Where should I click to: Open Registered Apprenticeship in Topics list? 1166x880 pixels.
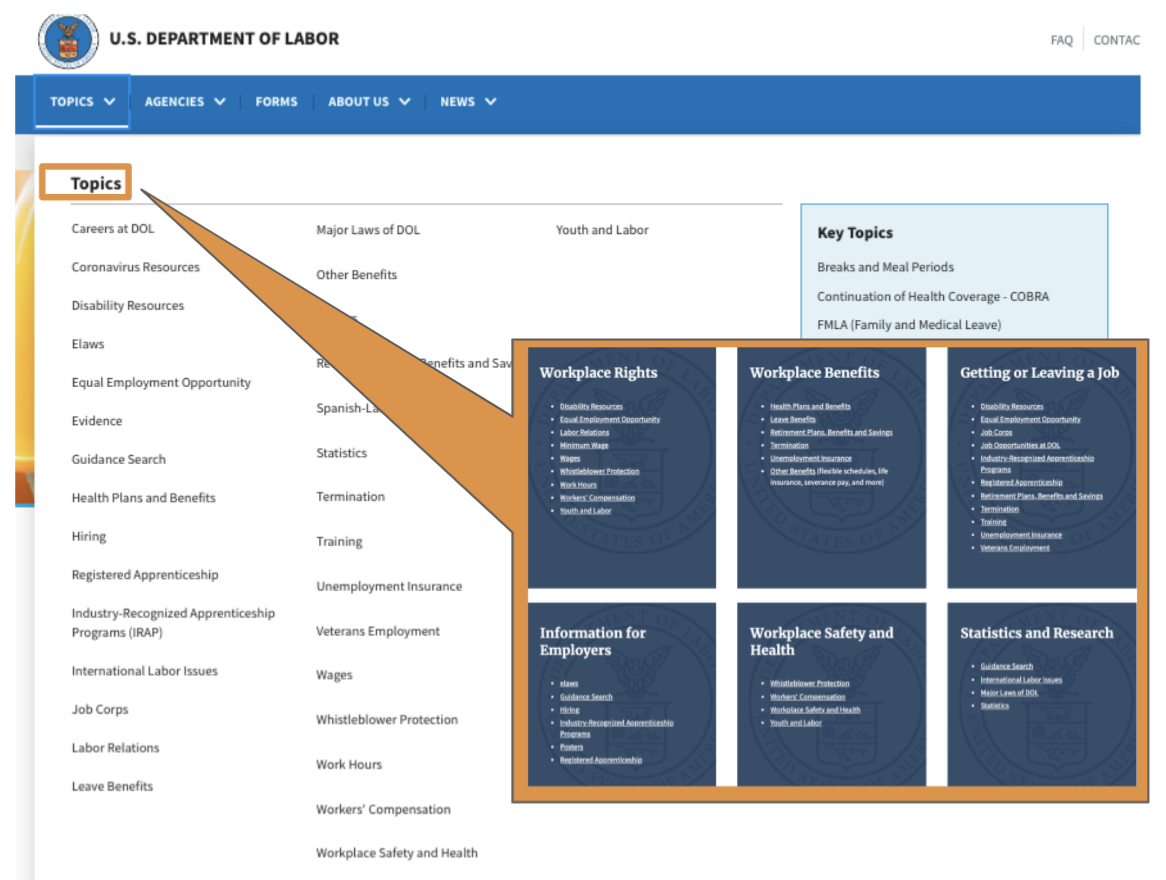(x=145, y=575)
